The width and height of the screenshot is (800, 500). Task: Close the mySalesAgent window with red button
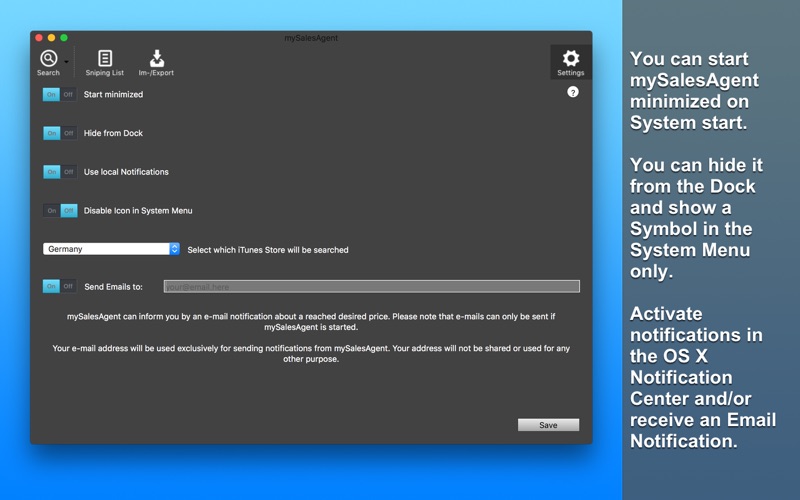(39, 38)
